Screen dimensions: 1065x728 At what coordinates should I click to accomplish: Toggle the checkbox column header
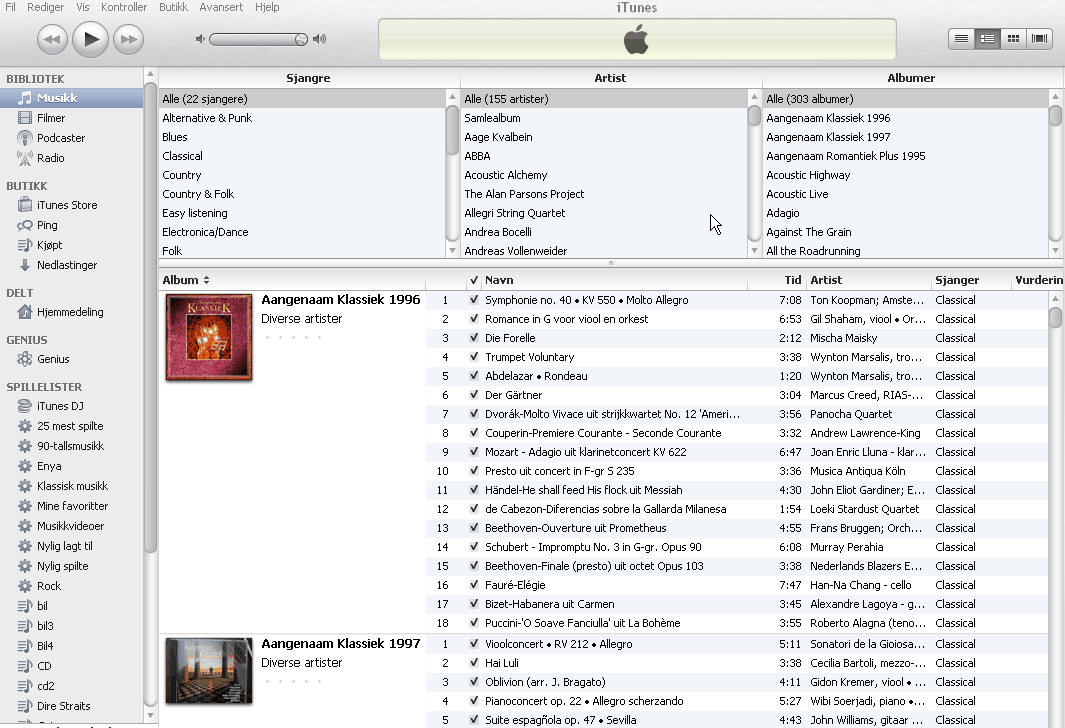473,280
